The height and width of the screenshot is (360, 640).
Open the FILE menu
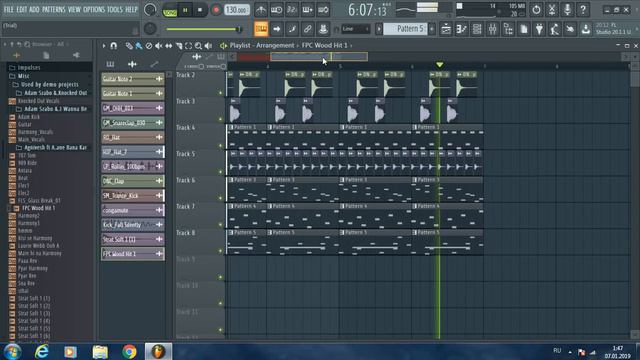[8, 9]
